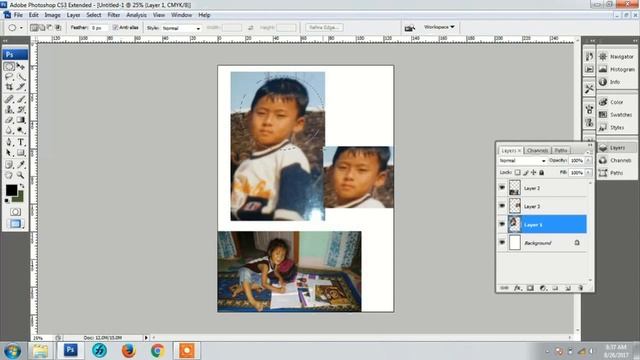Hide Layer 3 using eye icon
Image resolution: width=640 pixels, height=360 pixels.
[502, 206]
